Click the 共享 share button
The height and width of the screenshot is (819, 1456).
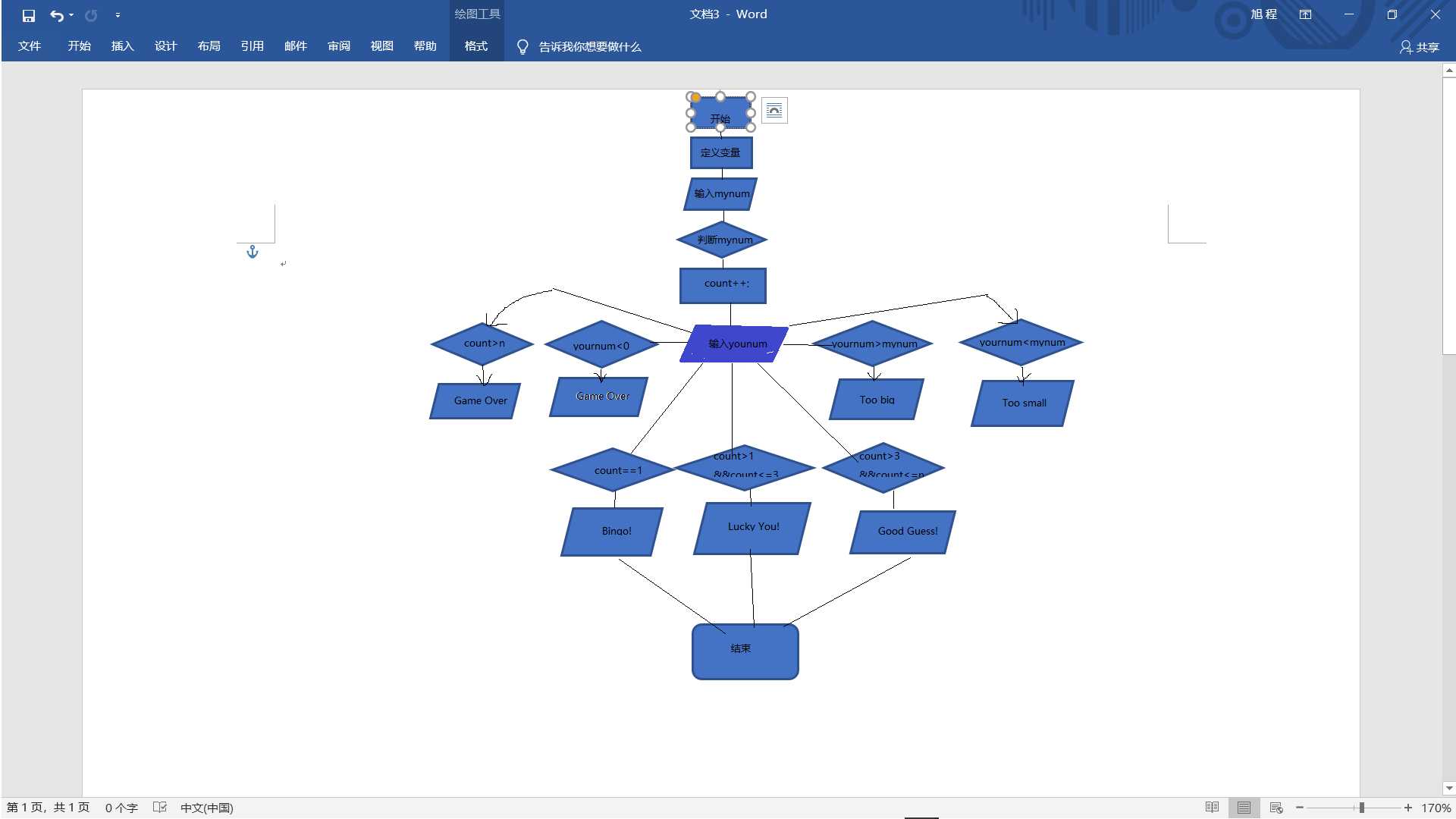1420,47
